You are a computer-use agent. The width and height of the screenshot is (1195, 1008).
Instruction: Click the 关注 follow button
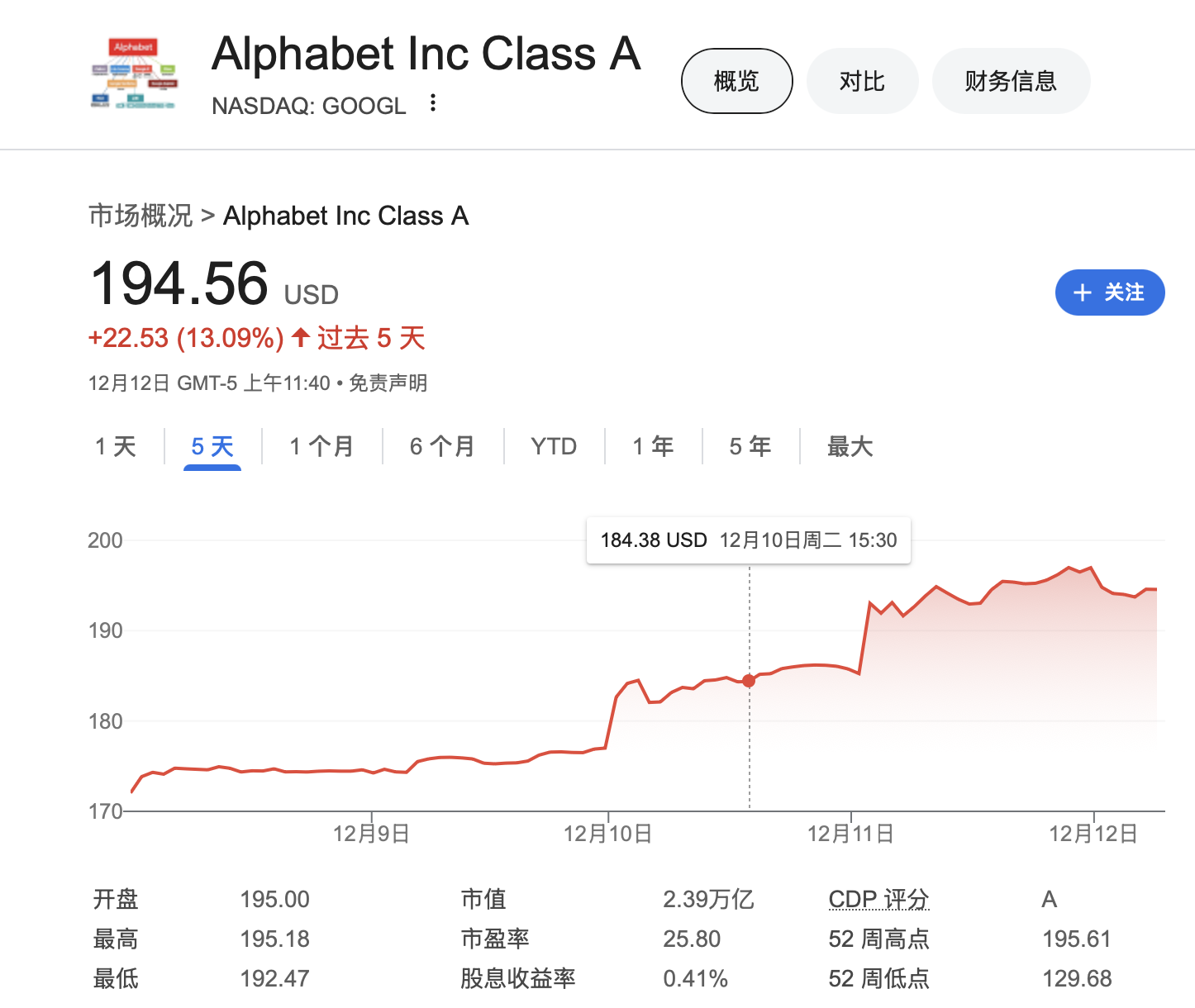pyautogui.click(x=1110, y=292)
